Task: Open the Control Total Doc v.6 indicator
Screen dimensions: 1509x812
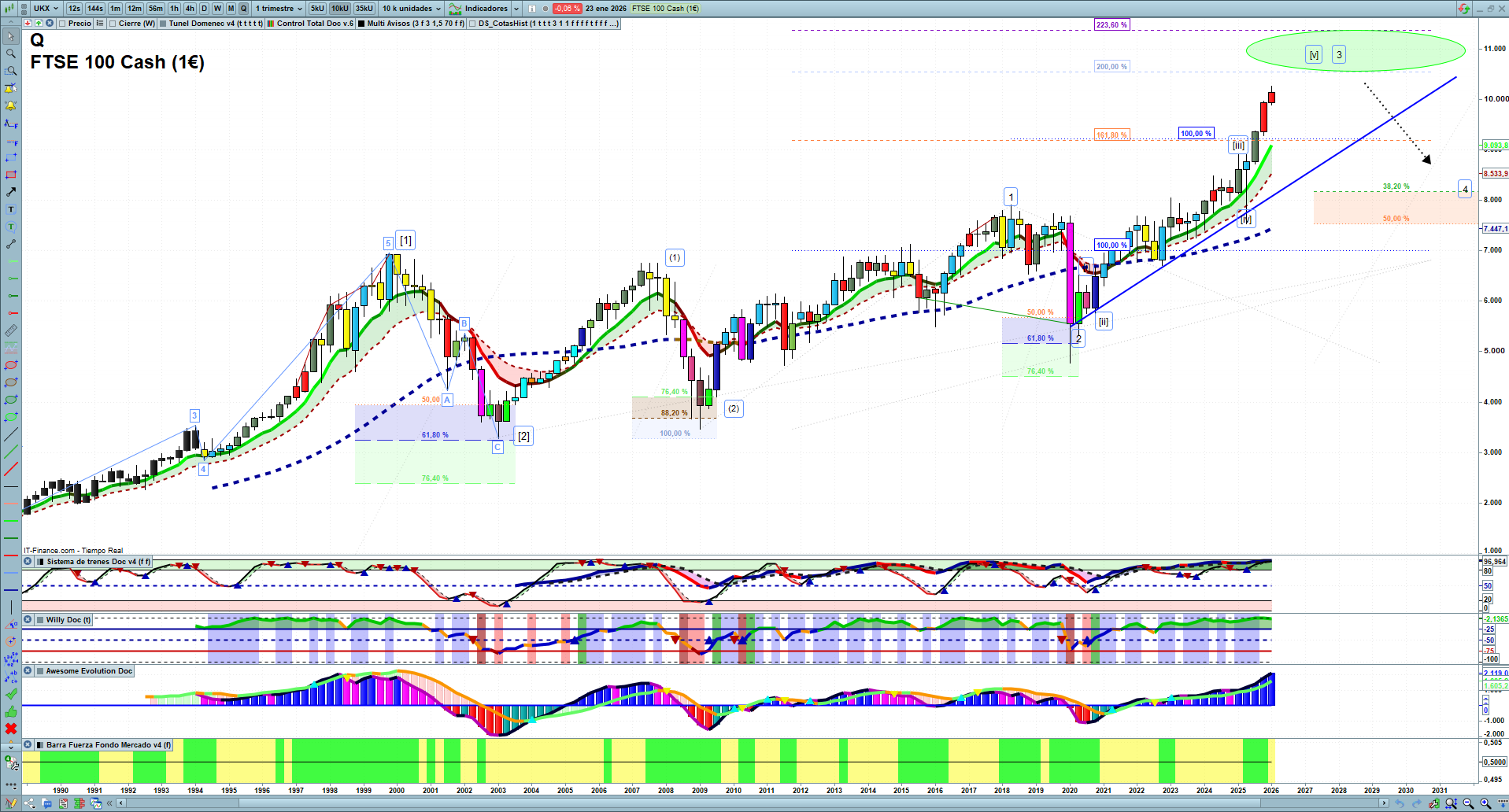Action: click(315, 24)
